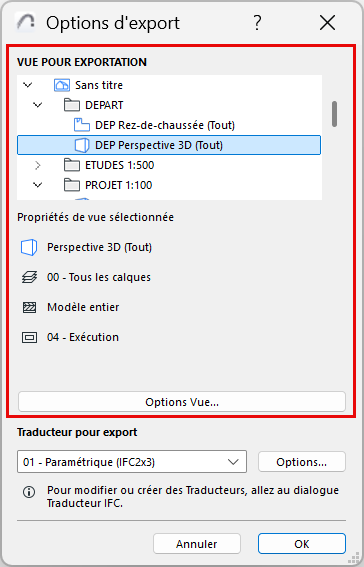Viewport: 364px width, 567px height.
Task: Click the view tree scrollbar thumb
Action: 334,114
